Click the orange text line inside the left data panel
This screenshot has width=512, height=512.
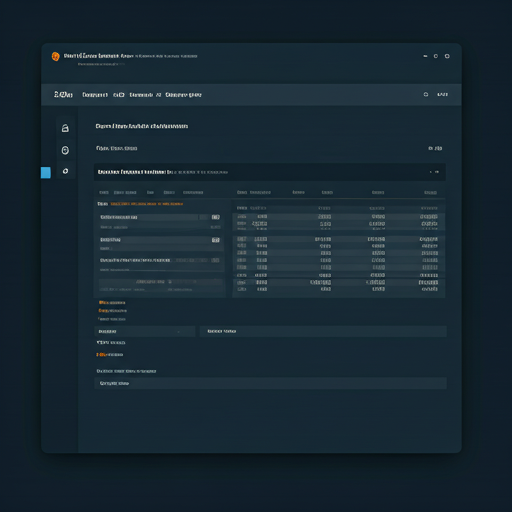click(147, 204)
